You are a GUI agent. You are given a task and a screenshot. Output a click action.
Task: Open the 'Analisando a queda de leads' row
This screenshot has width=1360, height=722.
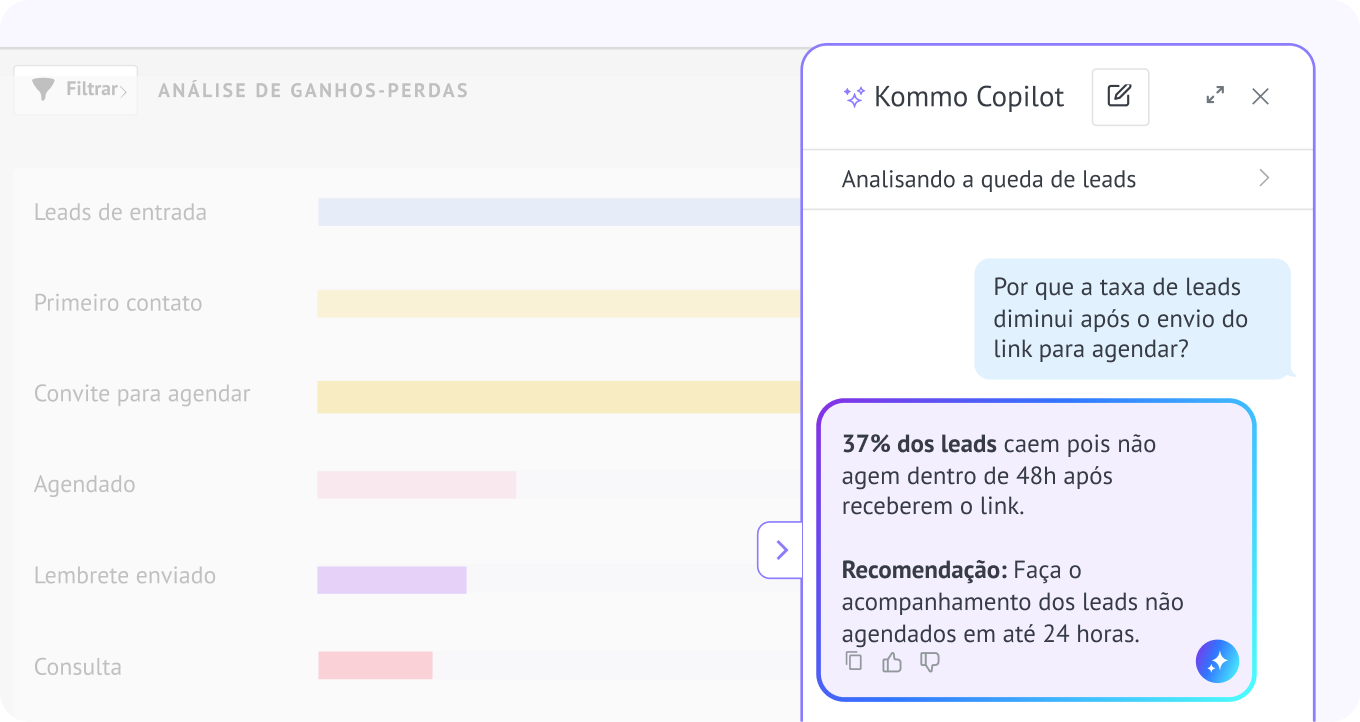coord(1058,180)
